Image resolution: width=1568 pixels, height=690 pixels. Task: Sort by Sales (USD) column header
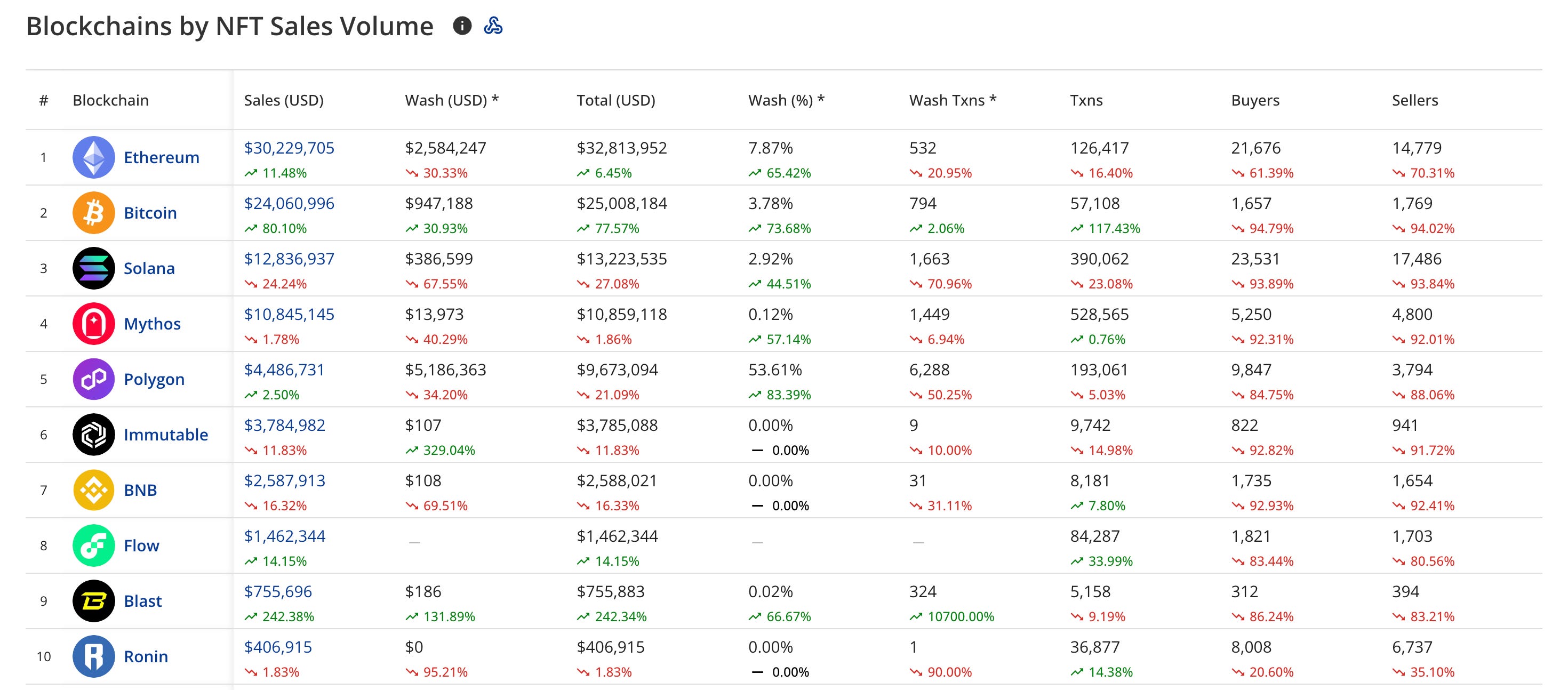pyautogui.click(x=284, y=100)
